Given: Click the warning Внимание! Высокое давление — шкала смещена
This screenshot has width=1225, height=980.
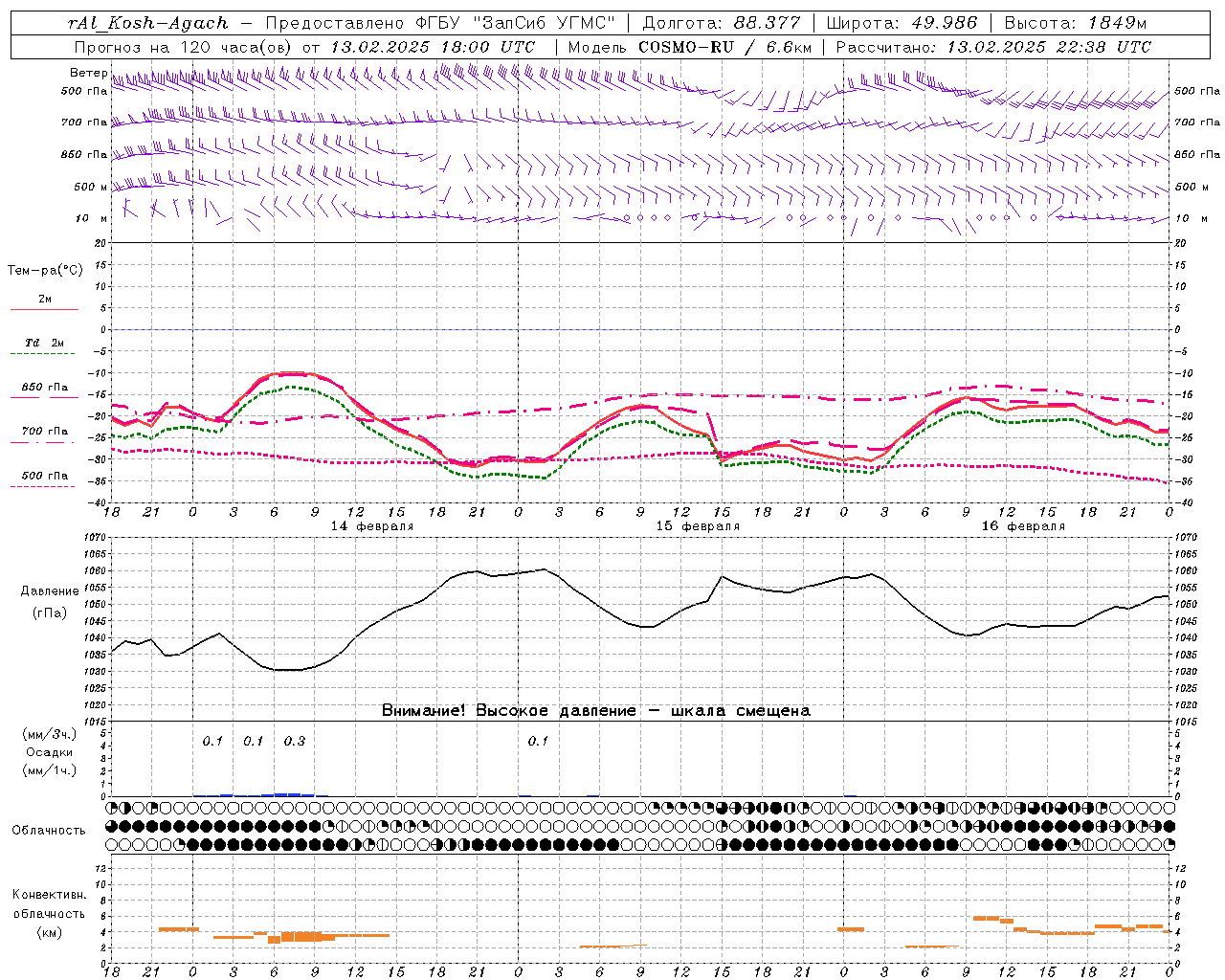Looking at the screenshot, I should [596, 710].
